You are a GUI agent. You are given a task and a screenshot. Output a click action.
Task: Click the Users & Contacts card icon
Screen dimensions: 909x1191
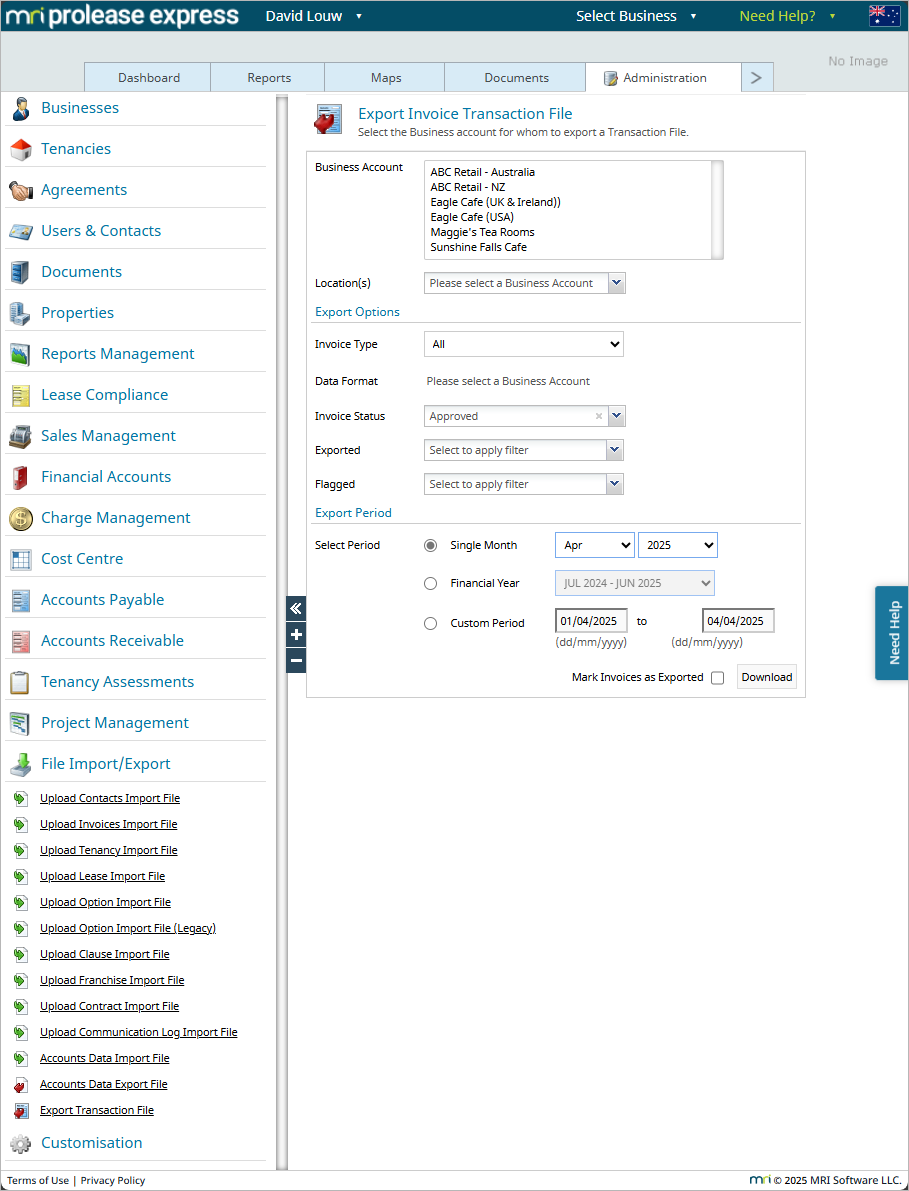[x=21, y=232]
